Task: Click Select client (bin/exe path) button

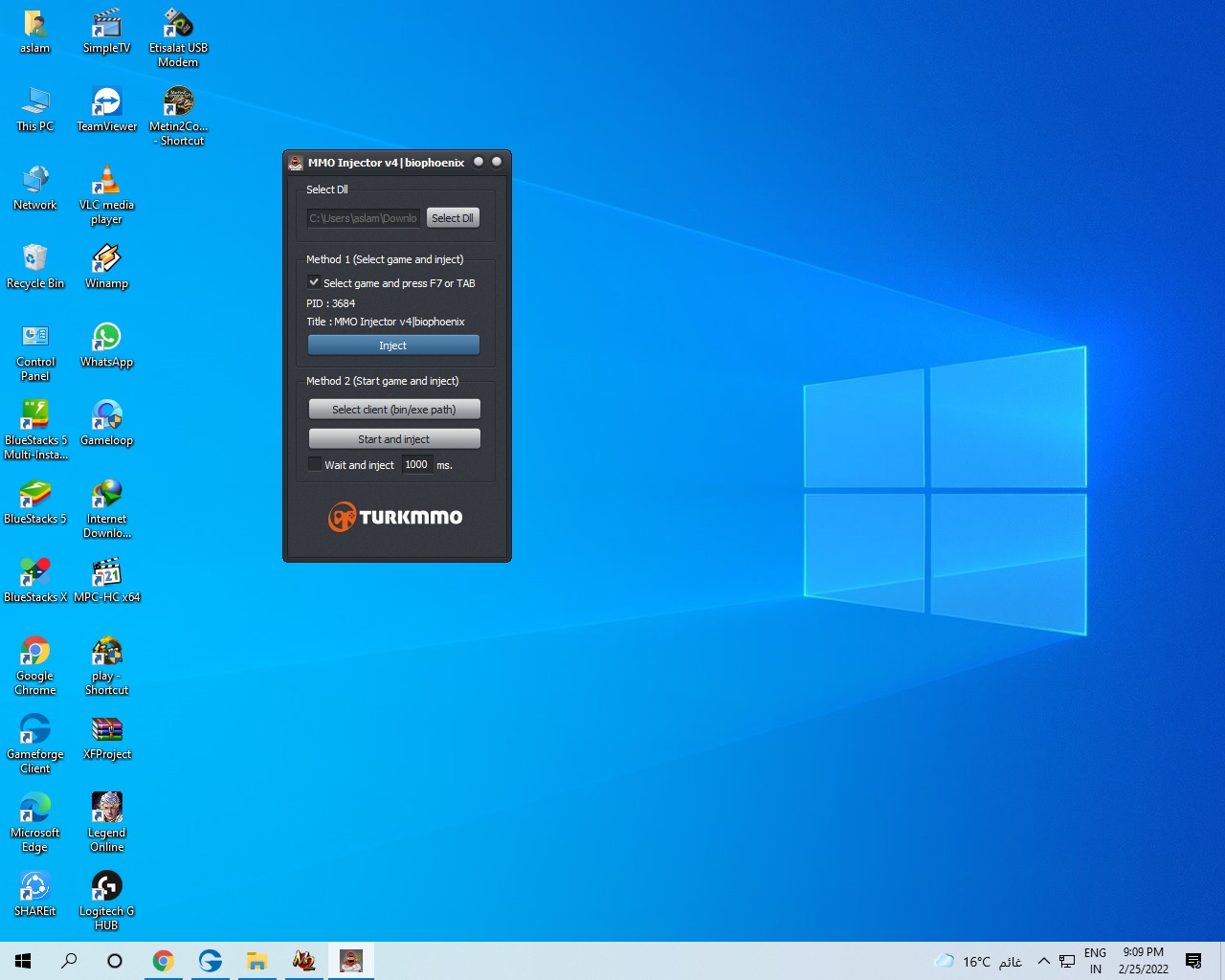Action: [x=394, y=410]
